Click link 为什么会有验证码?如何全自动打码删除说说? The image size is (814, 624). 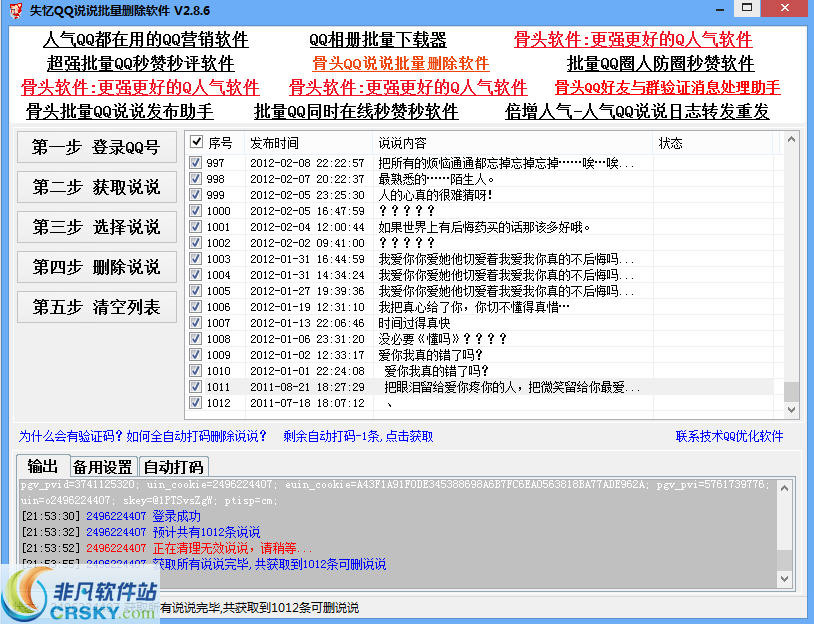pos(143,436)
